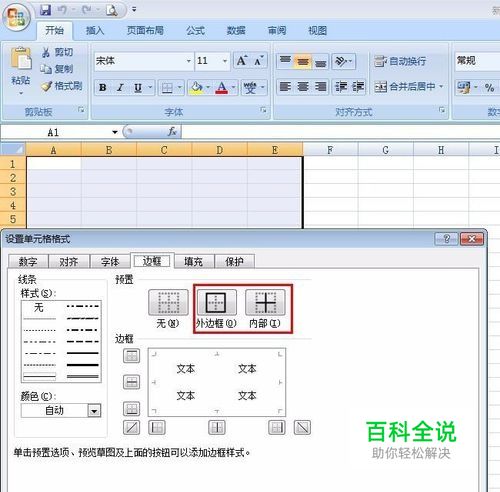The height and width of the screenshot is (492, 500).
Task: Toggle the diagonal up border button
Action: 132,427
